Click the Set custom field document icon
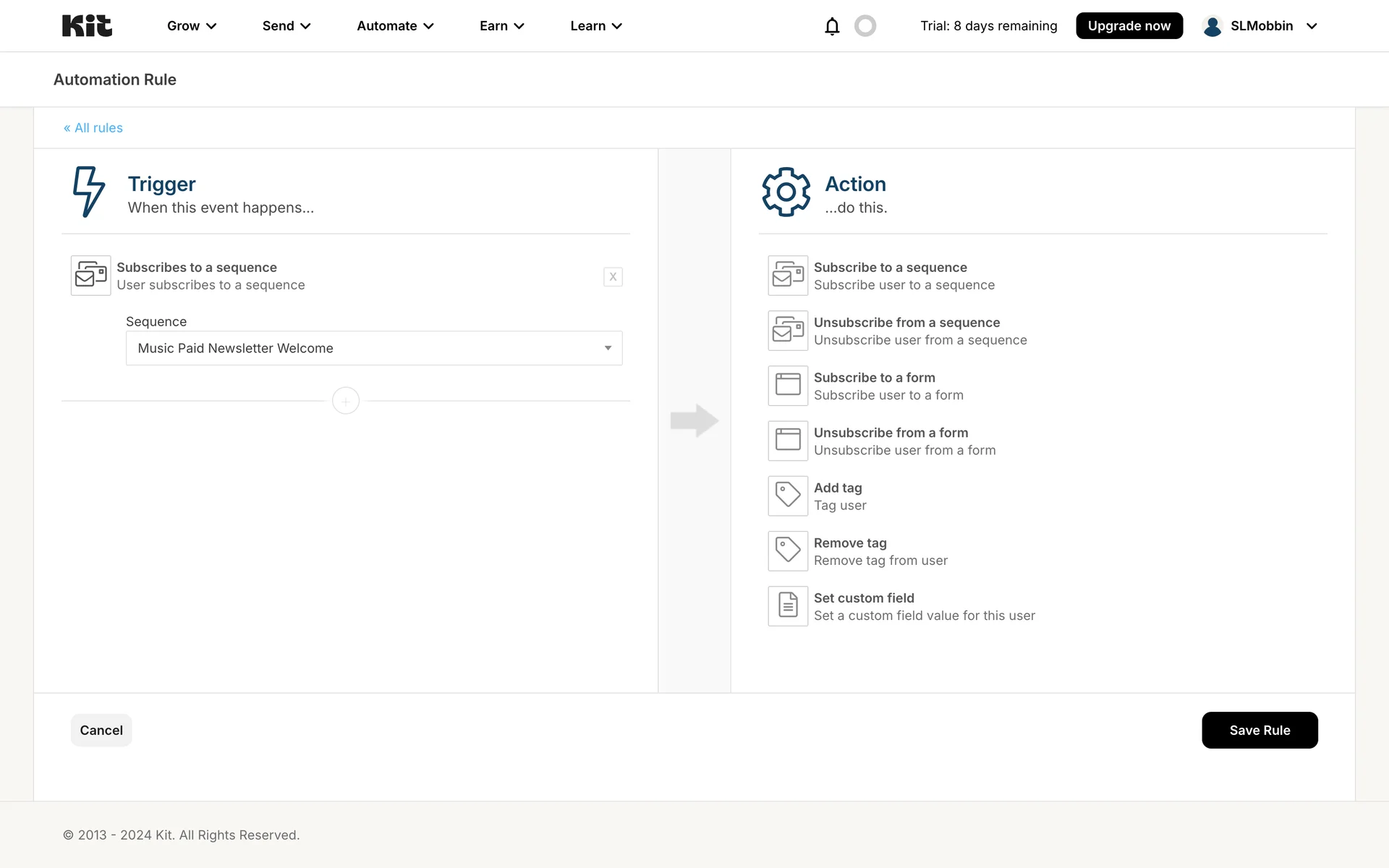The height and width of the screenshot is (868, 1389). click(x=788, y=606)
